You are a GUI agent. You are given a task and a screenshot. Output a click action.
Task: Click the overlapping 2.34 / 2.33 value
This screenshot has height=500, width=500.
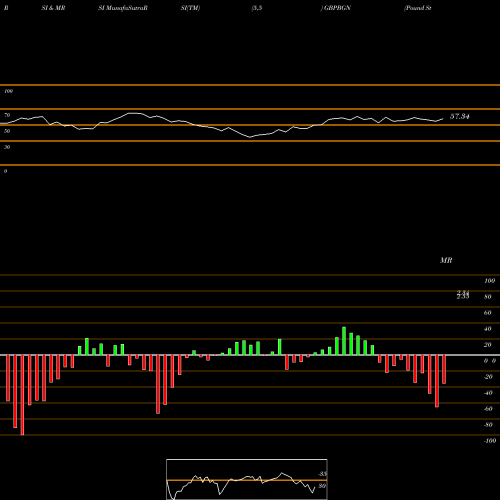tap(463, 295)
